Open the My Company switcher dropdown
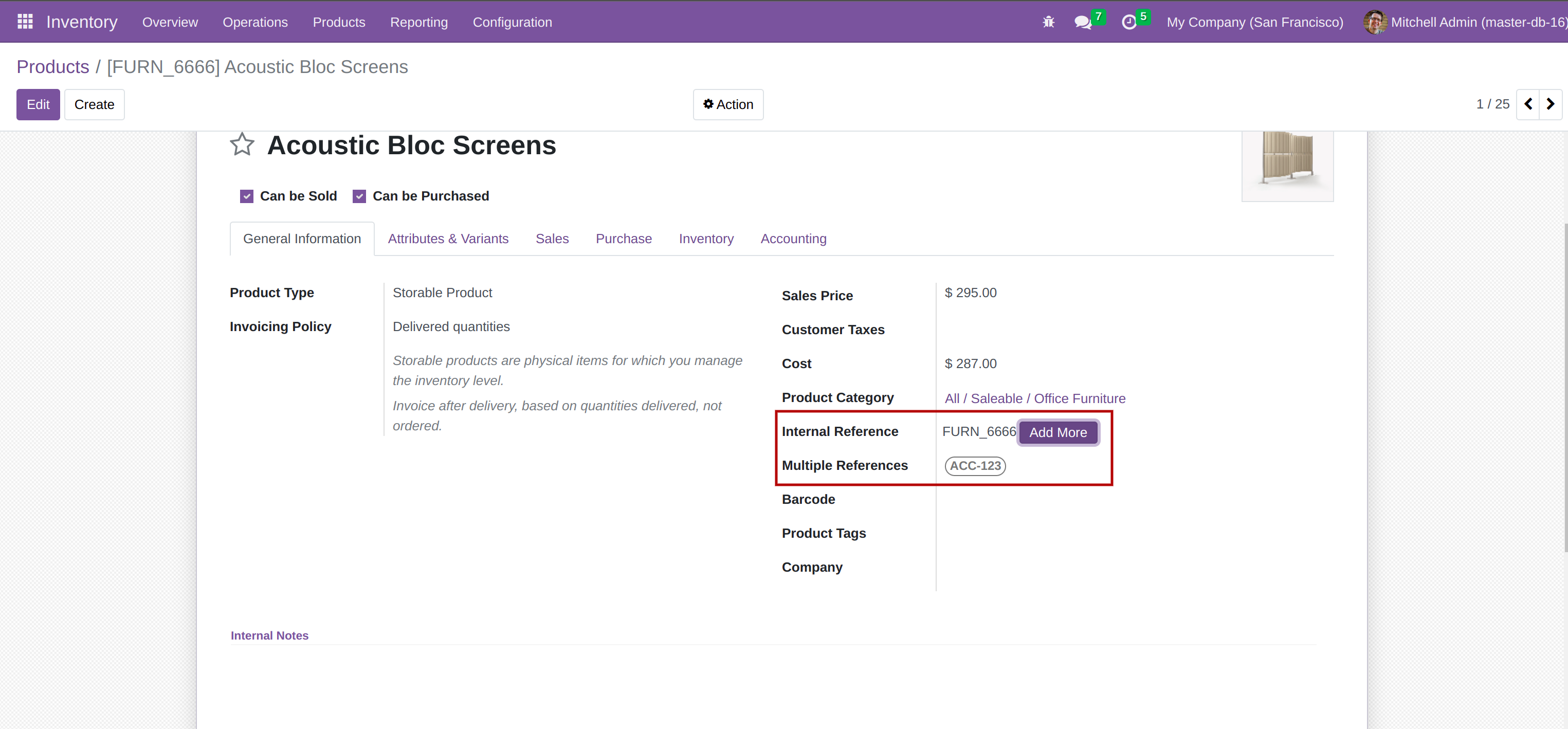This screenshot has height=729, width=1568. tap(1254, 22)
